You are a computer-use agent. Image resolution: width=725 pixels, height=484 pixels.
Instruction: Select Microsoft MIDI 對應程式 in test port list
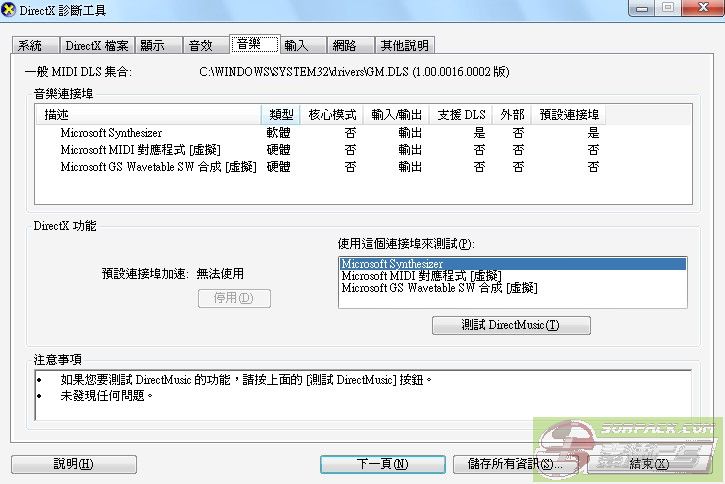pyautogui.click(x=421, y=276)
